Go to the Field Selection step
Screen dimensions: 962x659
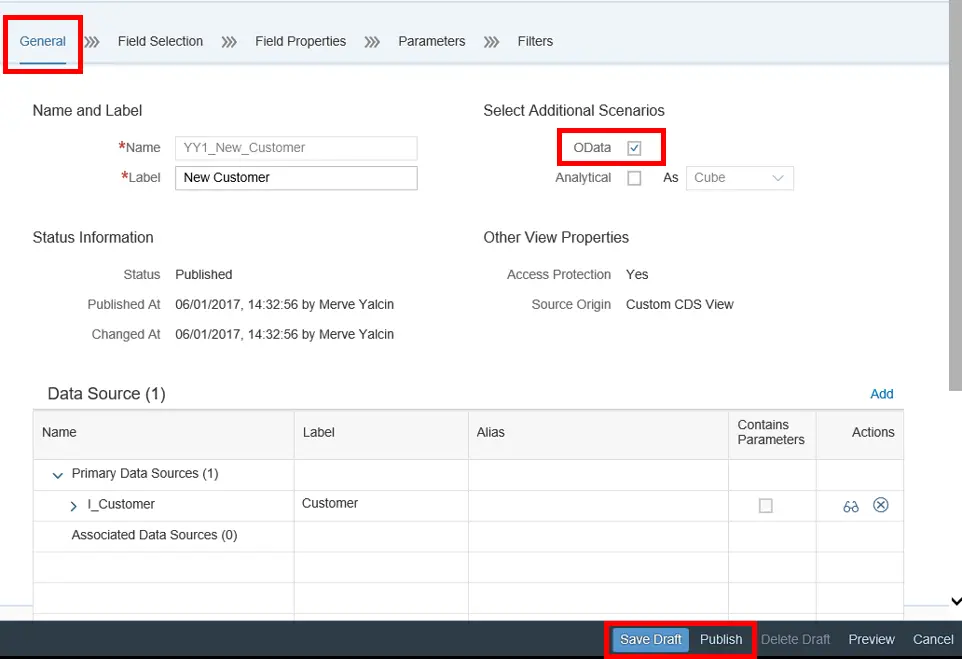pyautogui.click(x=160, y=41)
